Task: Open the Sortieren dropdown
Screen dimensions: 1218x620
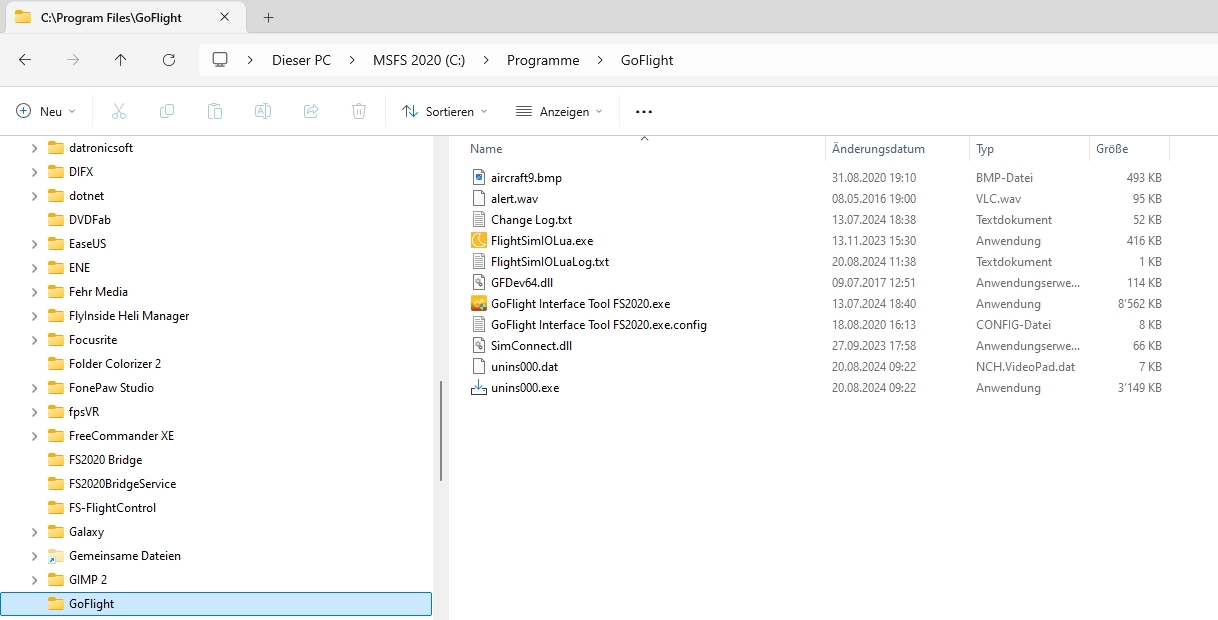Action: [445, 112]
